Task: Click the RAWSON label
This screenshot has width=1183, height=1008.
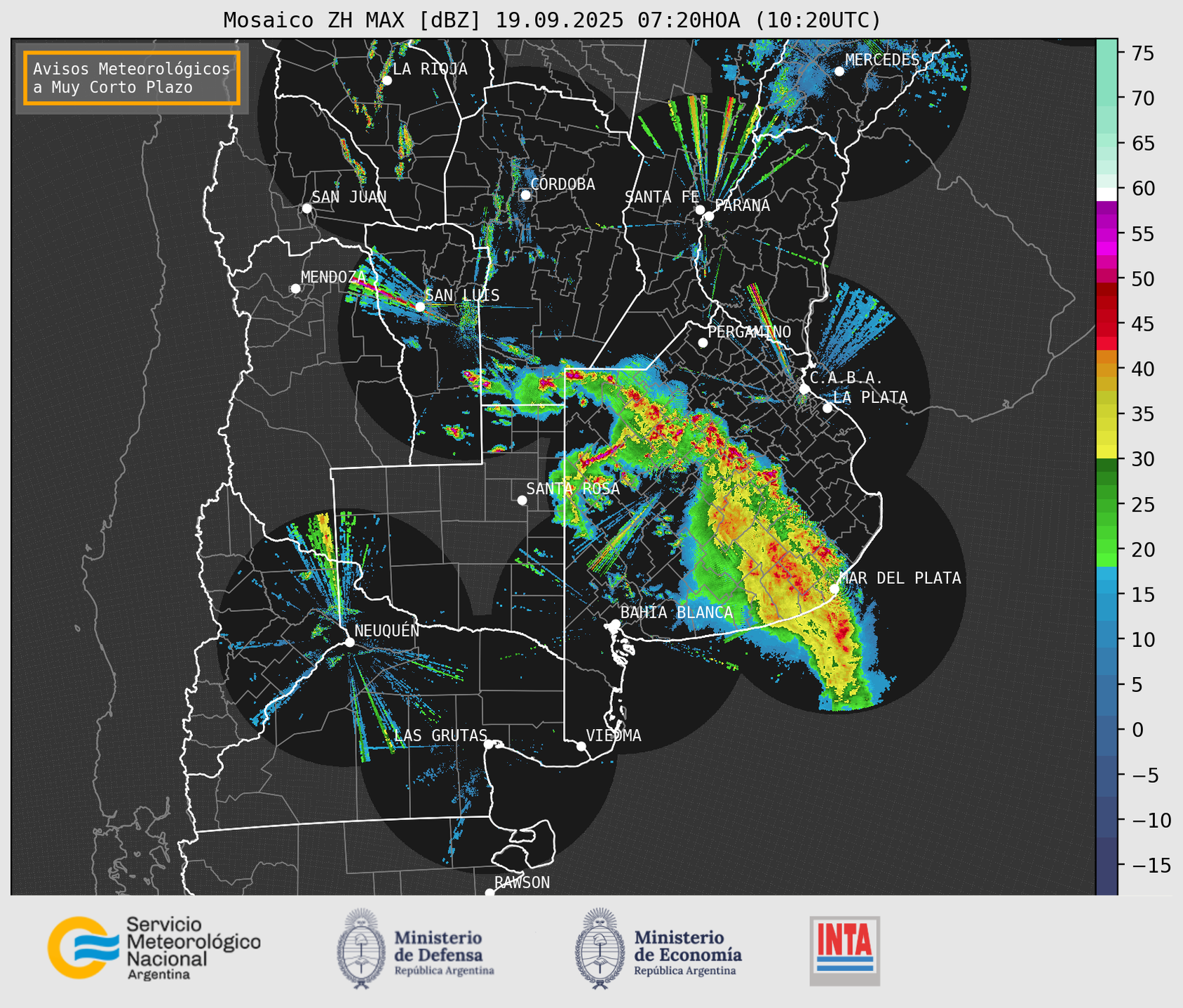Action: point(522,883)
